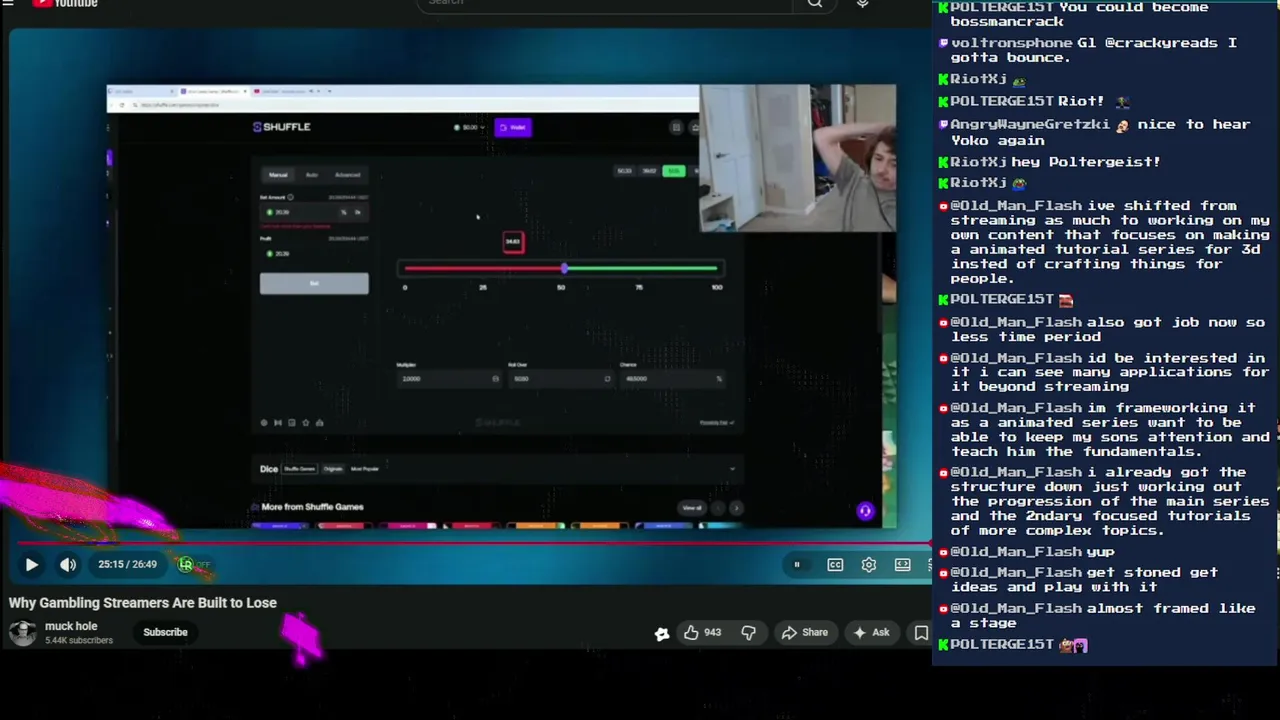Save the video with the bookmark icon
Screen dimensions: 1280x720
[x=921, y=632]
